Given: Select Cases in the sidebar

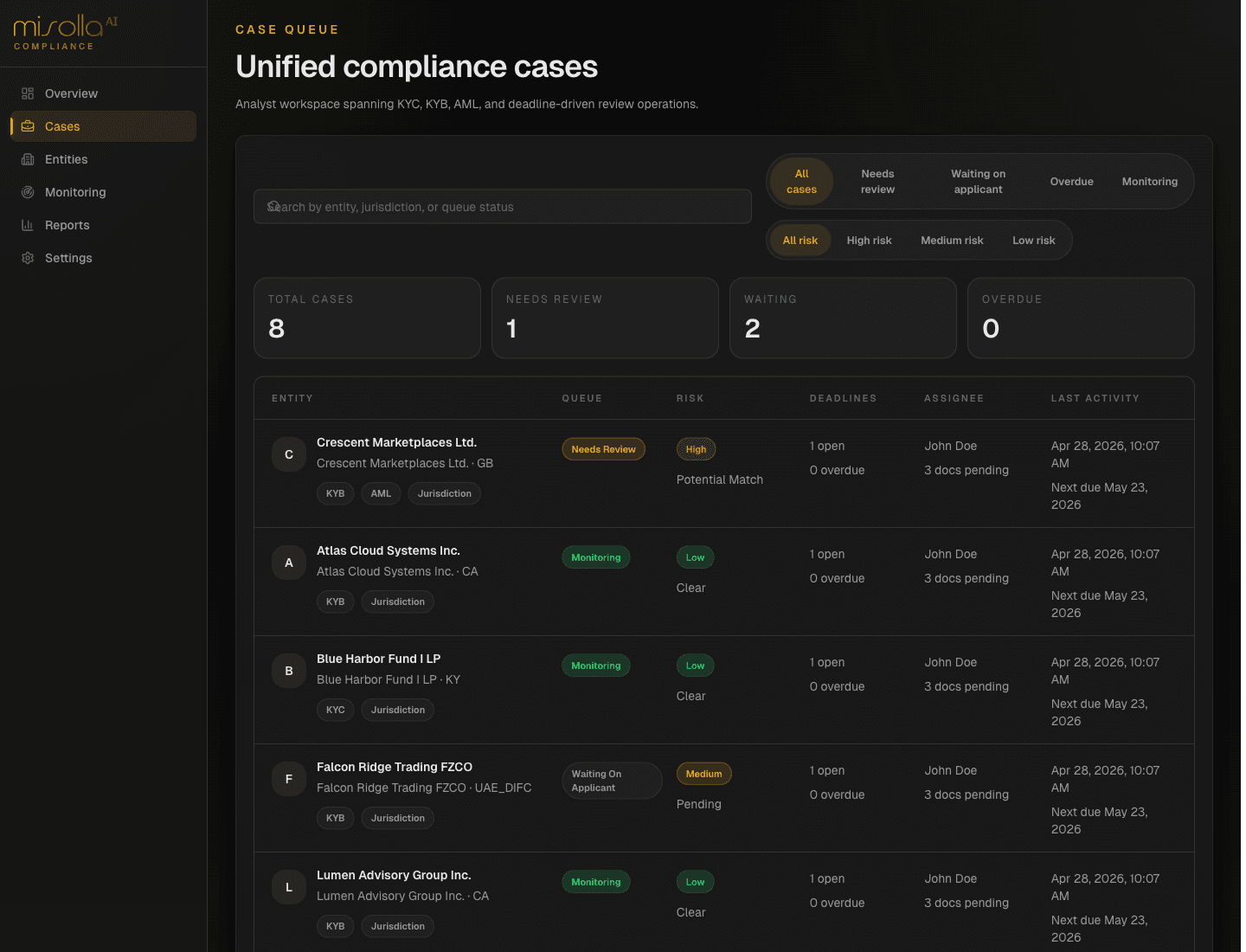Looking at the screenshot, I should (x=103, y=126).
